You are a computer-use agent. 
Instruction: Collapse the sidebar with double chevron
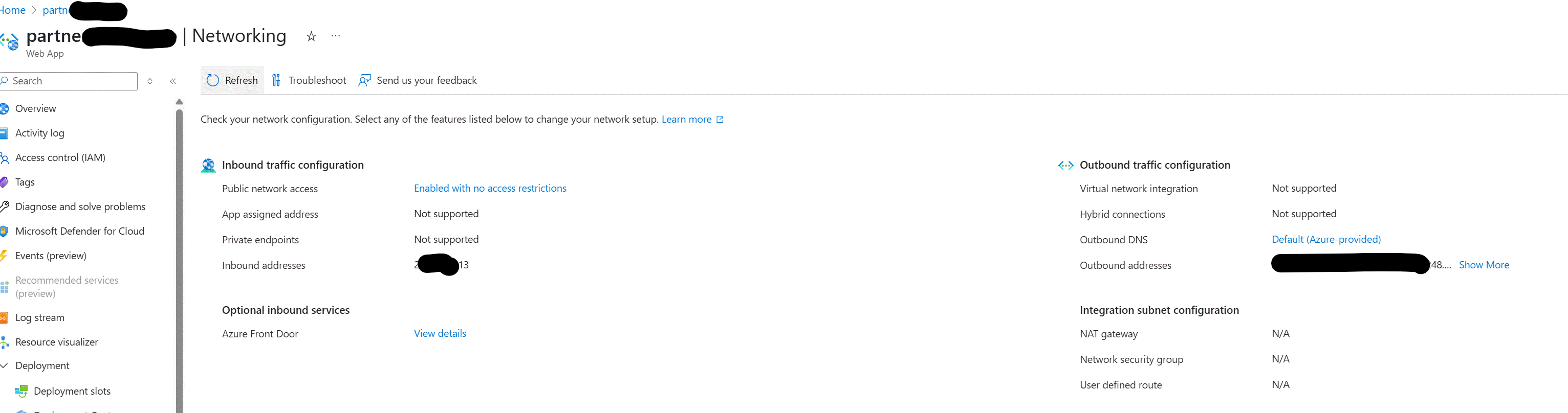click(173, 81)
